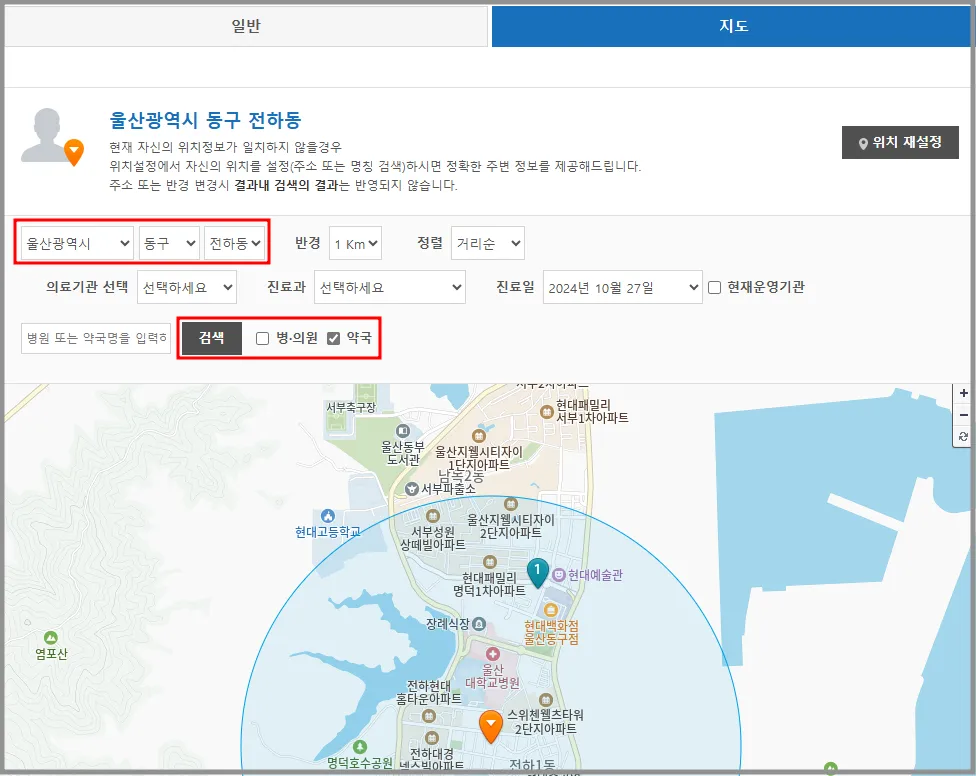
Task: Click the 울산광역시 동구 전하동 heading
Action: [x=205, y=120]
